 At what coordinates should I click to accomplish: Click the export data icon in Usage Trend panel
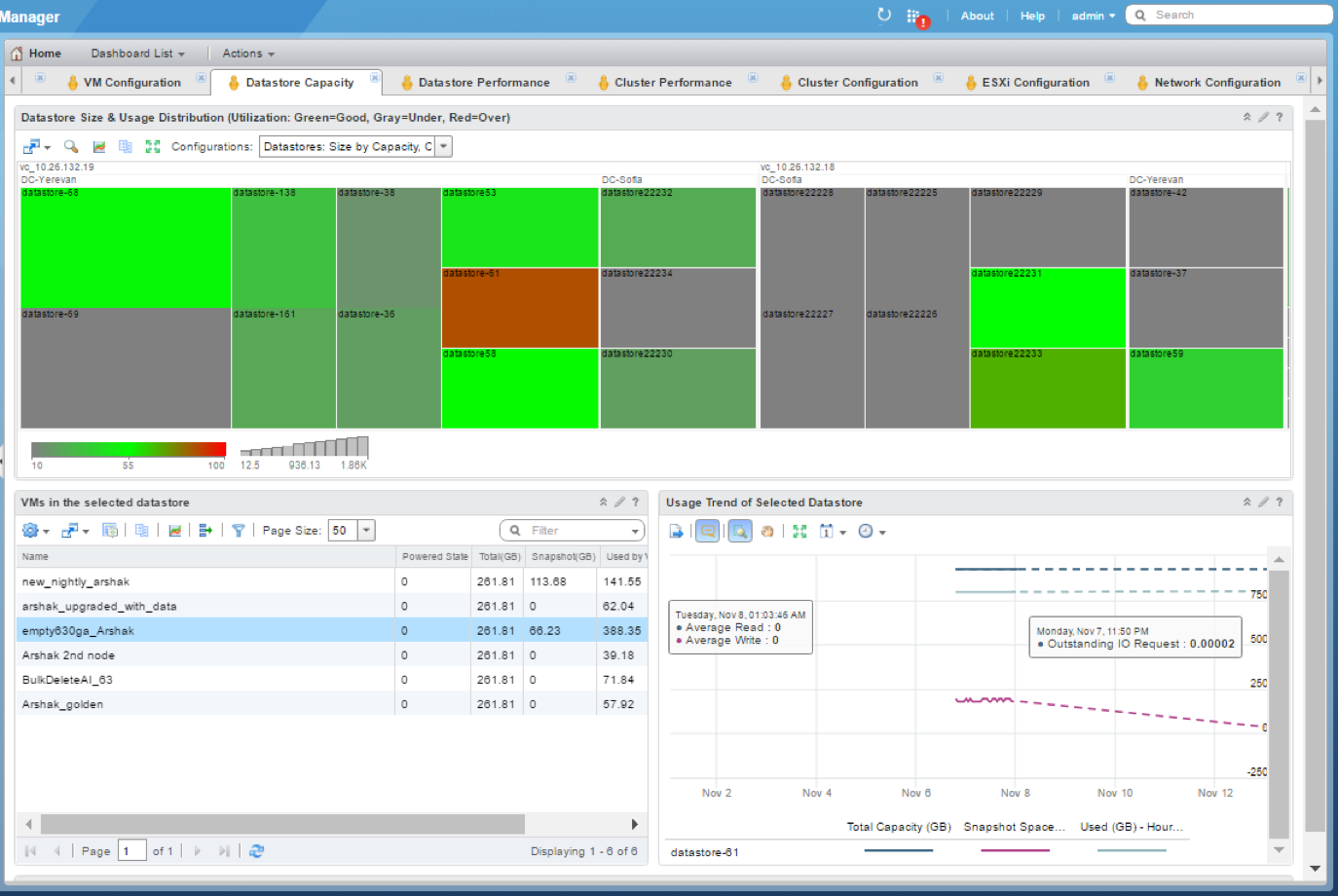click(x=677, y=531)
